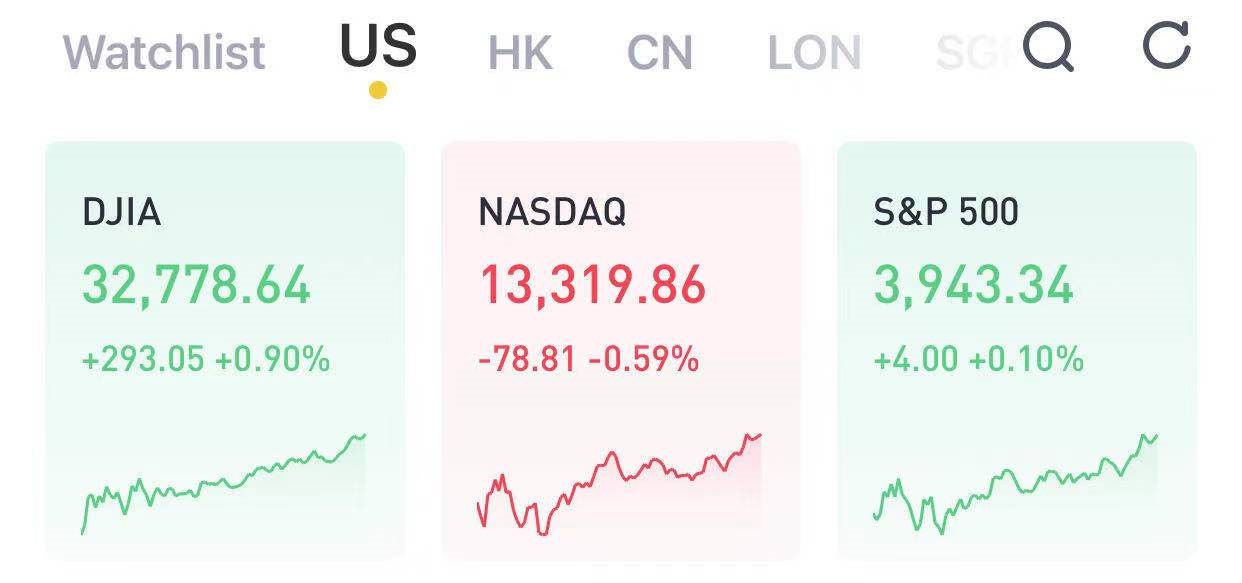Refresh market data with the circular arrow

[x=1166, y=46]
